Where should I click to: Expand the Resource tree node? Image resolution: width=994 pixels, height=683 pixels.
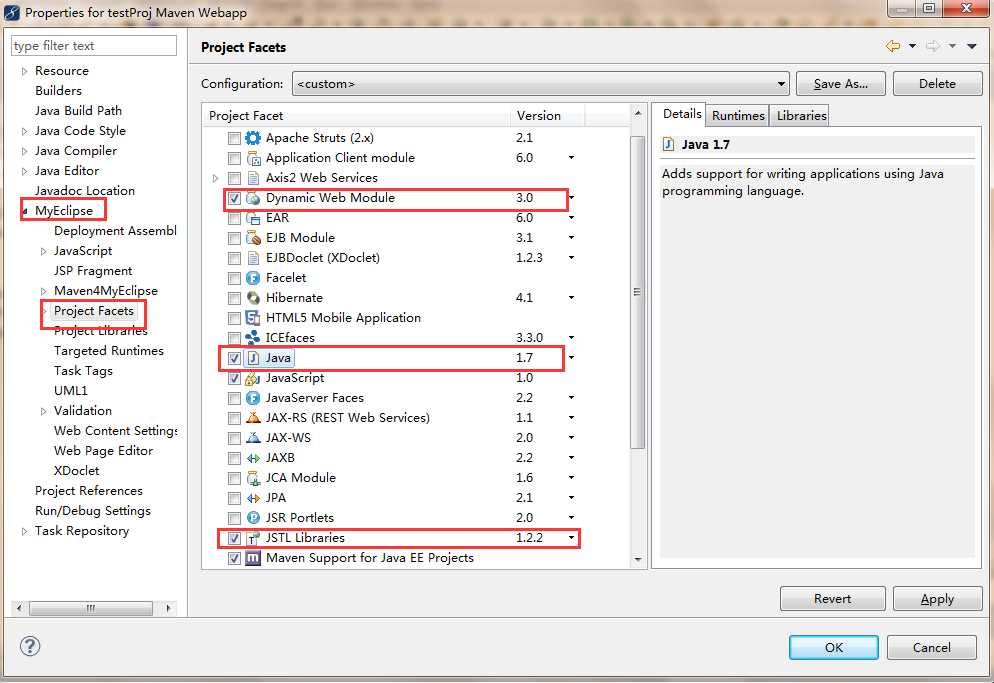click(25, 71)
